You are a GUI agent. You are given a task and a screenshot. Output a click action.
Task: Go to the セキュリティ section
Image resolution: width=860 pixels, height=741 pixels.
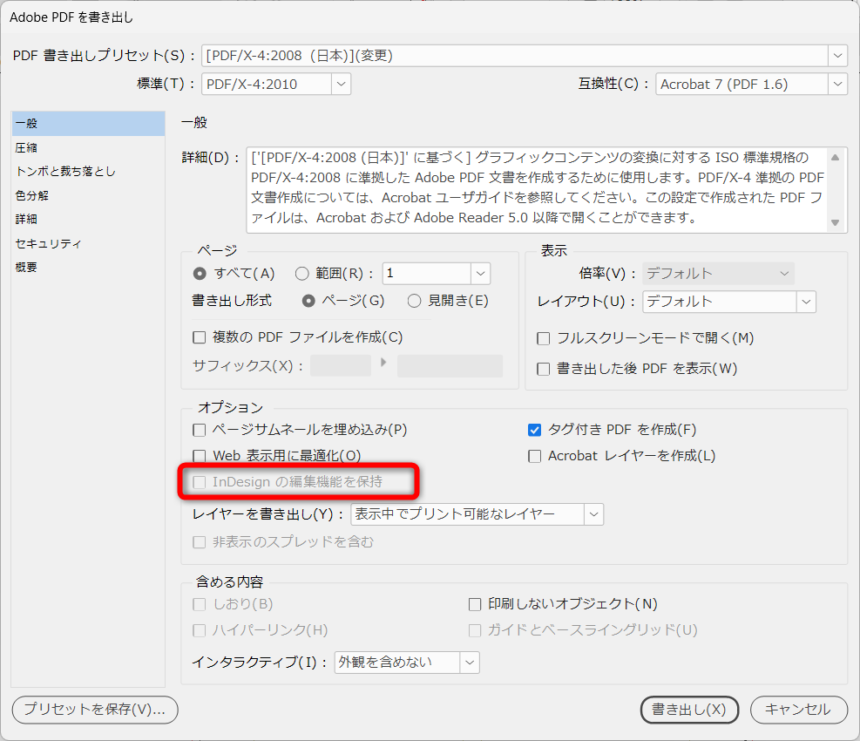(x=48, y=244)
